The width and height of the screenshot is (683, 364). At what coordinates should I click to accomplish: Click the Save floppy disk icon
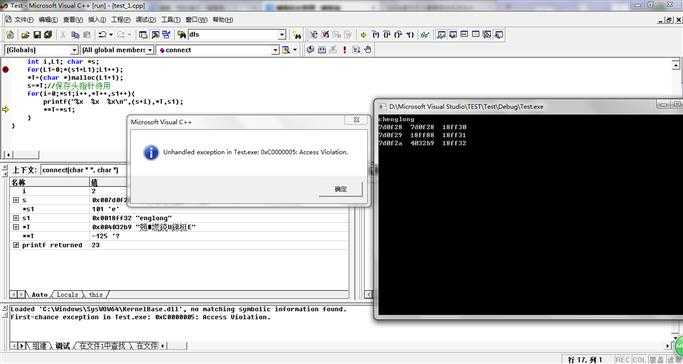pos(37,34)
